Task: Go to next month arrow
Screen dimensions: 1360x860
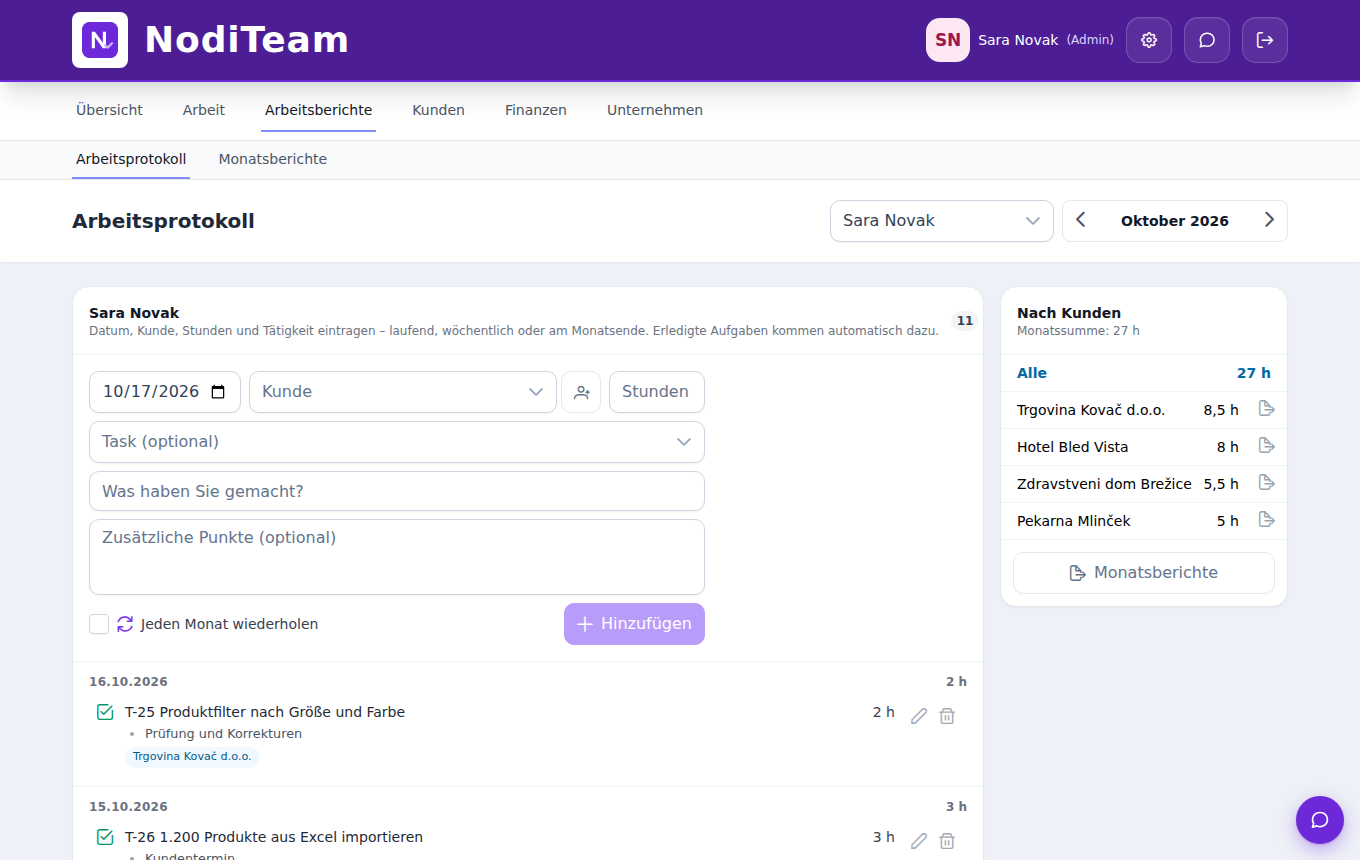Action: (1269, 221)
